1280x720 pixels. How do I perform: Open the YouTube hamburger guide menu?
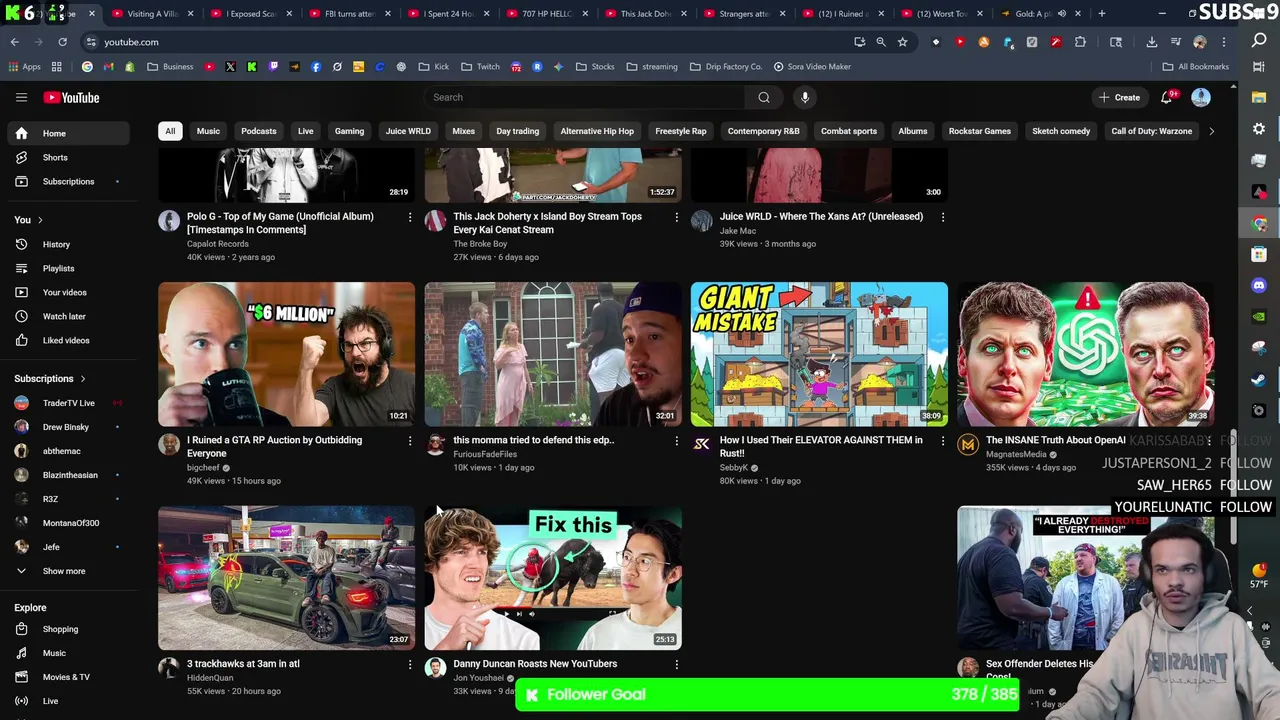tap(21, 97)
